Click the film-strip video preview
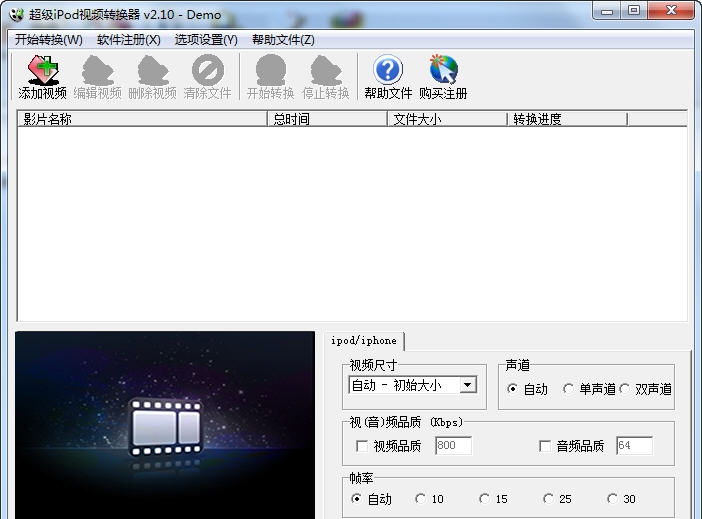The image size is (702, 519). pyautogui.click(x=165, y=425)
